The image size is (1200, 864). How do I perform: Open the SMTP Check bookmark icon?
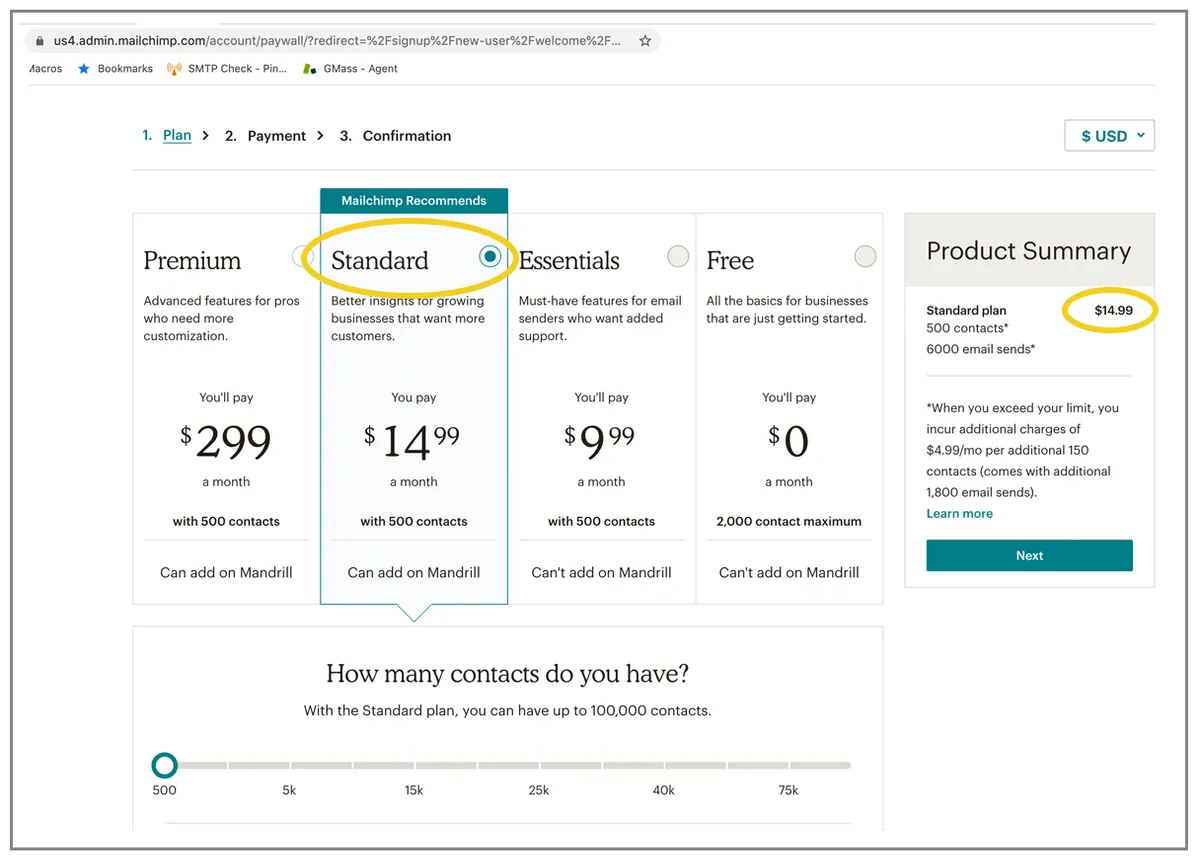tap(174, 69)
